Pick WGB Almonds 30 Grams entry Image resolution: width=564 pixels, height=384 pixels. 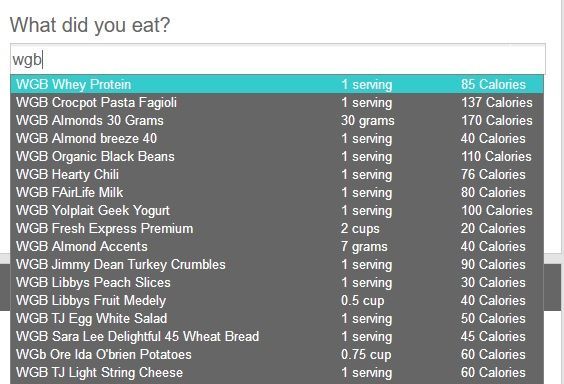[277, 120]
